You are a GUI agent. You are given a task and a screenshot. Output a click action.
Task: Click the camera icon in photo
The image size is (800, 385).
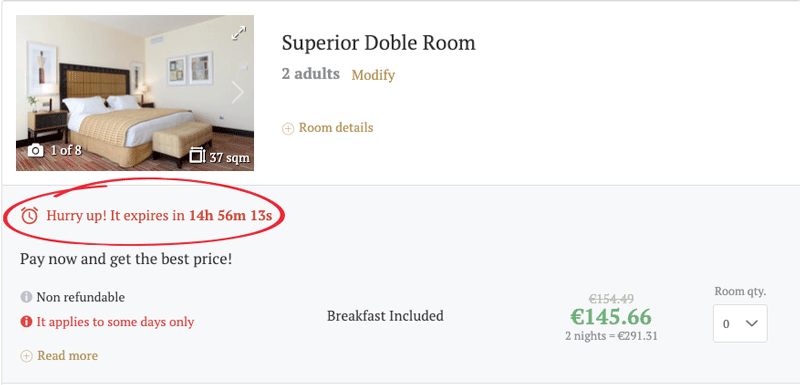coord(35,150)
